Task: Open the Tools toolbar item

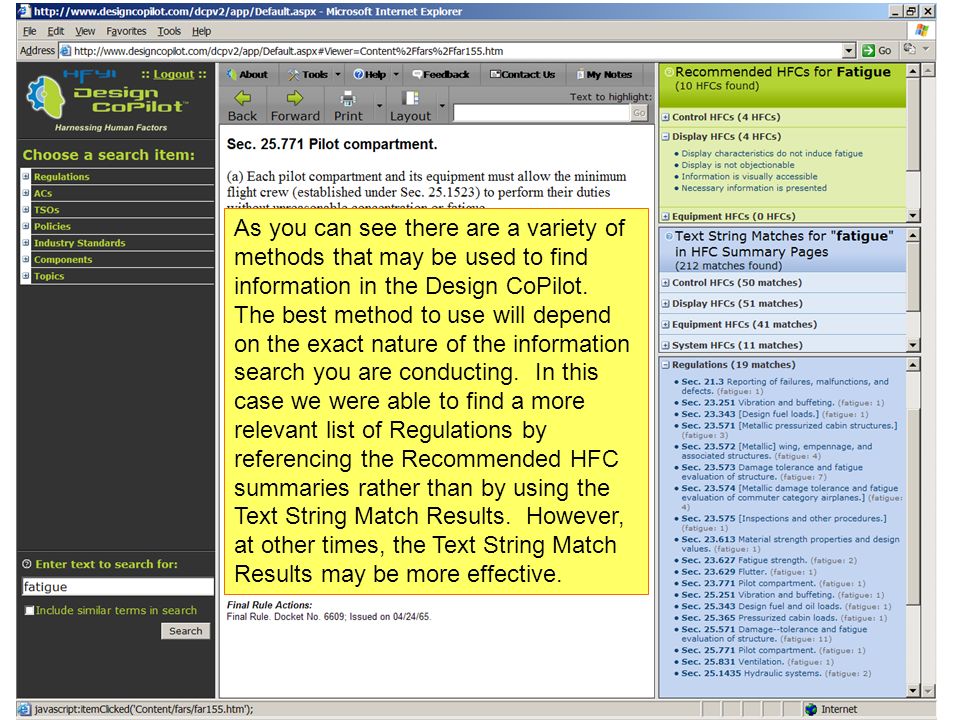Action: (x=309, y=74)
